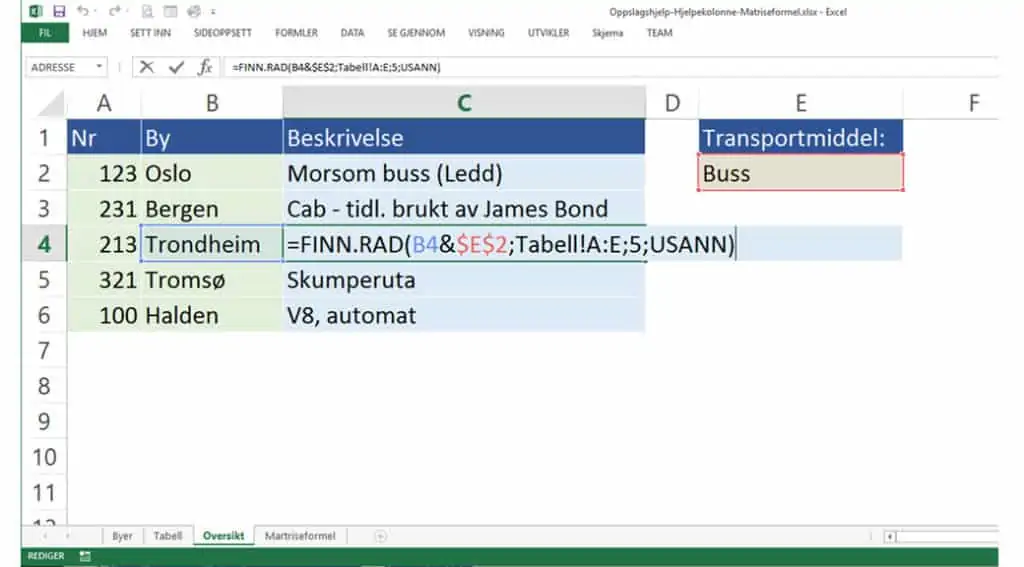
Task: Select the 'Oversikt' sheet tab
Action: point(223,536)
